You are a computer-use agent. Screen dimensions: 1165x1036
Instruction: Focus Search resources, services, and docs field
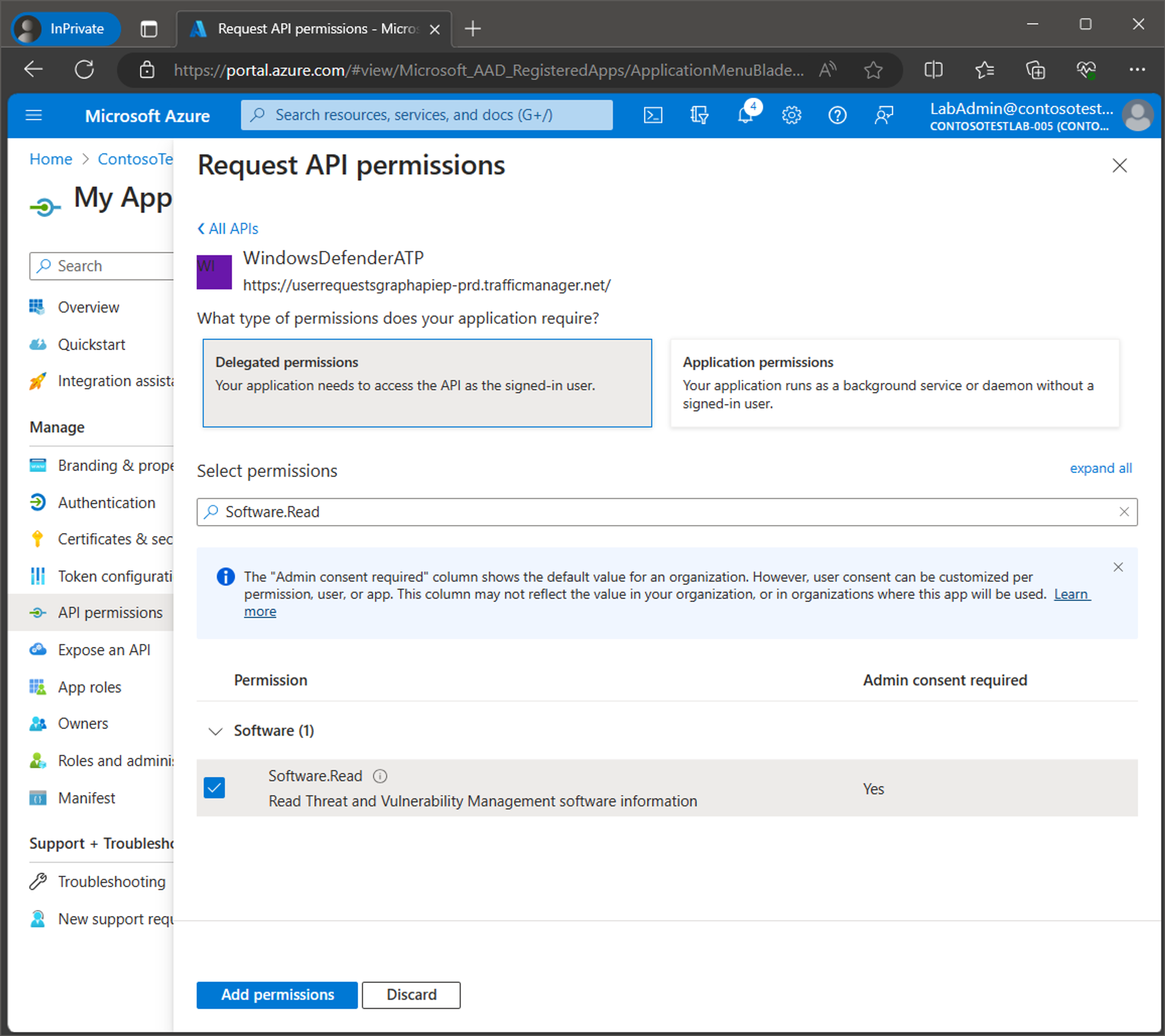[426, 115]
